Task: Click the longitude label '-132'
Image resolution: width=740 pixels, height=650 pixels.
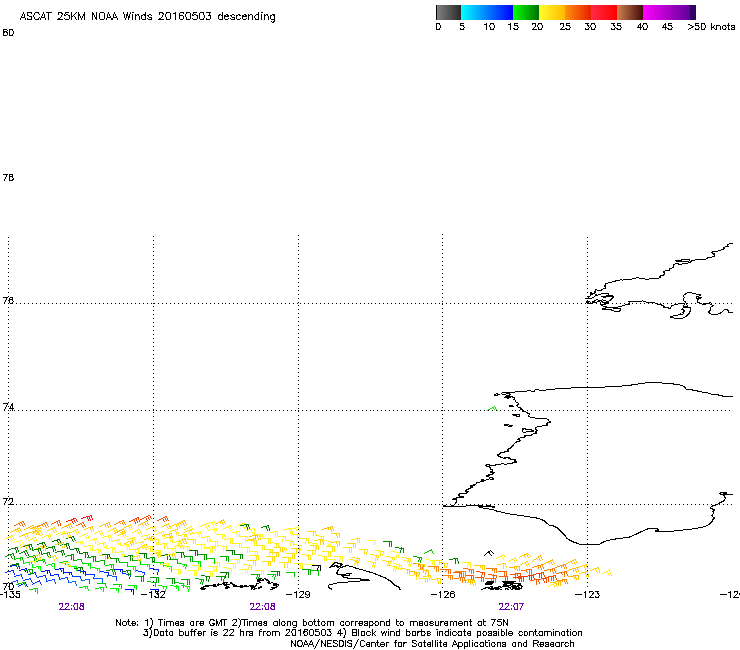Action: click(x=153, y=594)
